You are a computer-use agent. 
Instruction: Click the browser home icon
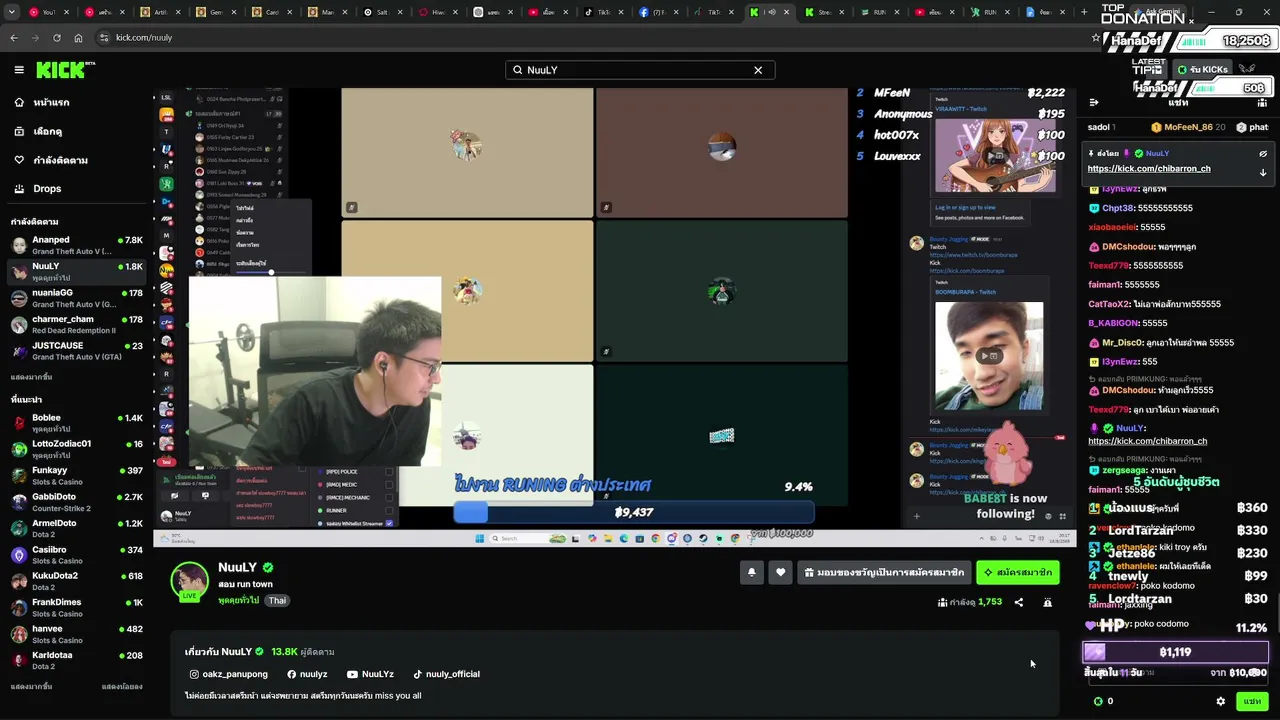pos(78,37)
